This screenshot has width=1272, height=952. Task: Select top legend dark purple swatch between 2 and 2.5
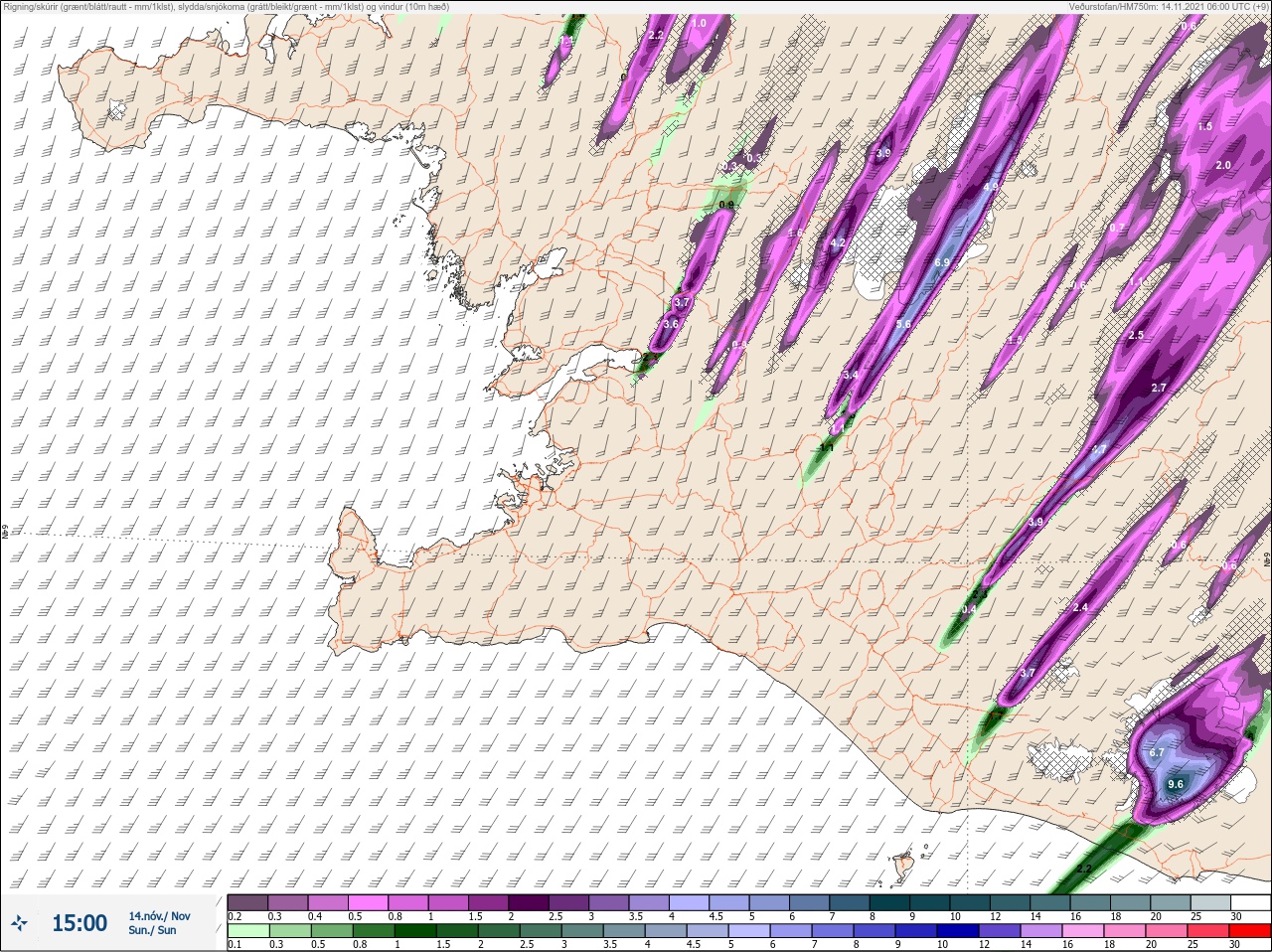tap(529, 902)
